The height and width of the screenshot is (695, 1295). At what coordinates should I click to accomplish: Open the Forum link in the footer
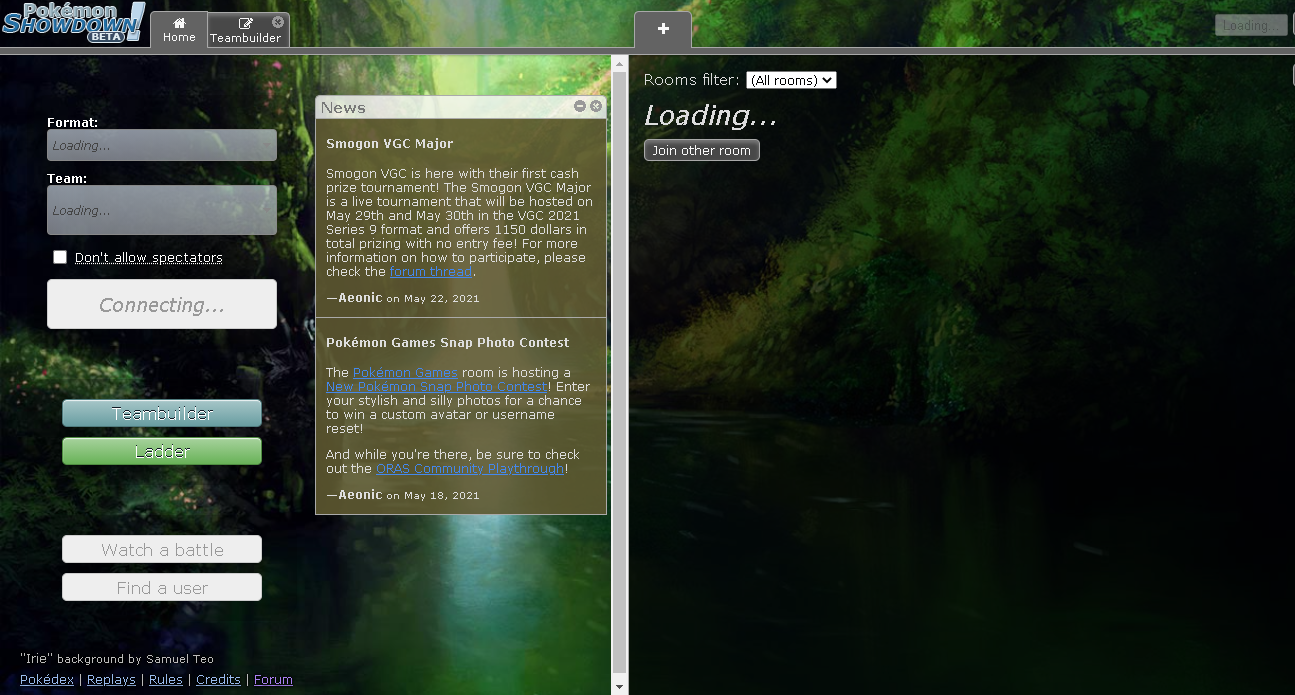273,679
